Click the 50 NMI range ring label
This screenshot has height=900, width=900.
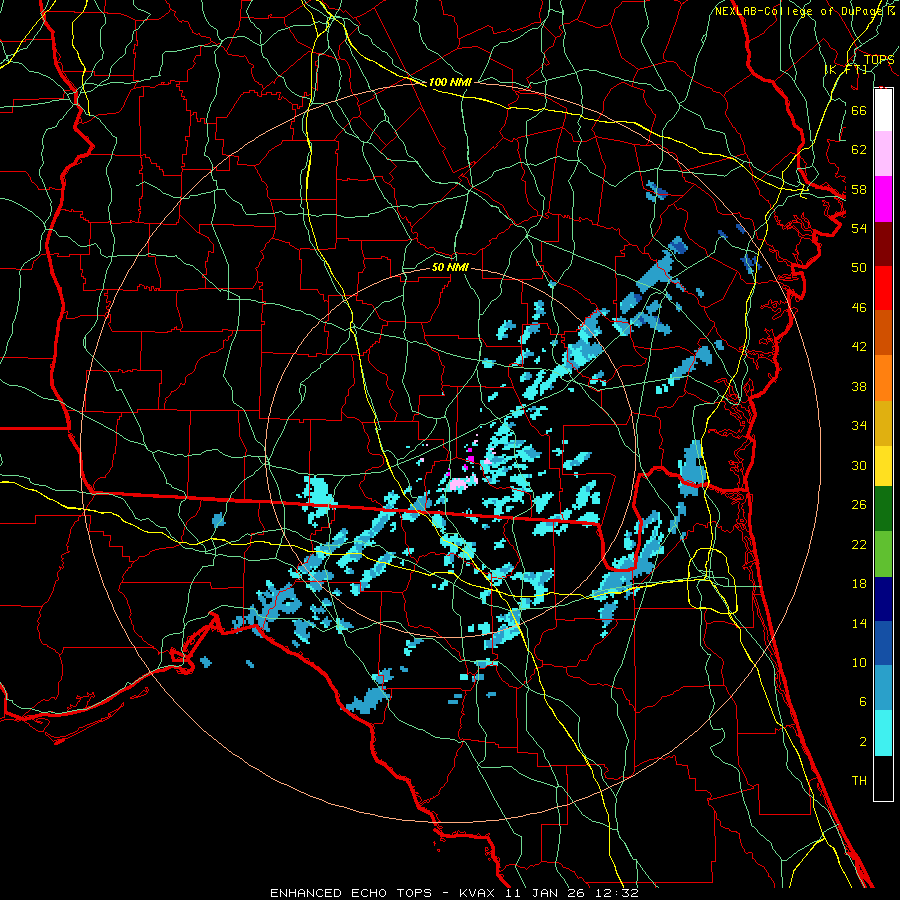point(450,268)
